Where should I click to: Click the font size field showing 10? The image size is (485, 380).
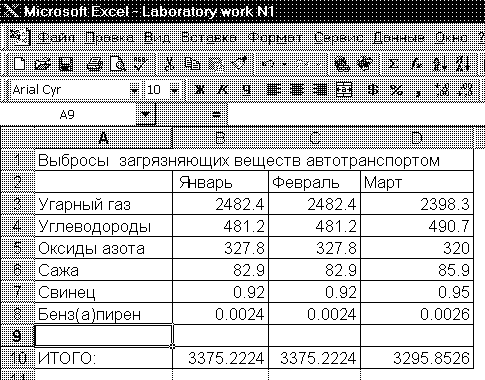tap(157, 90)
